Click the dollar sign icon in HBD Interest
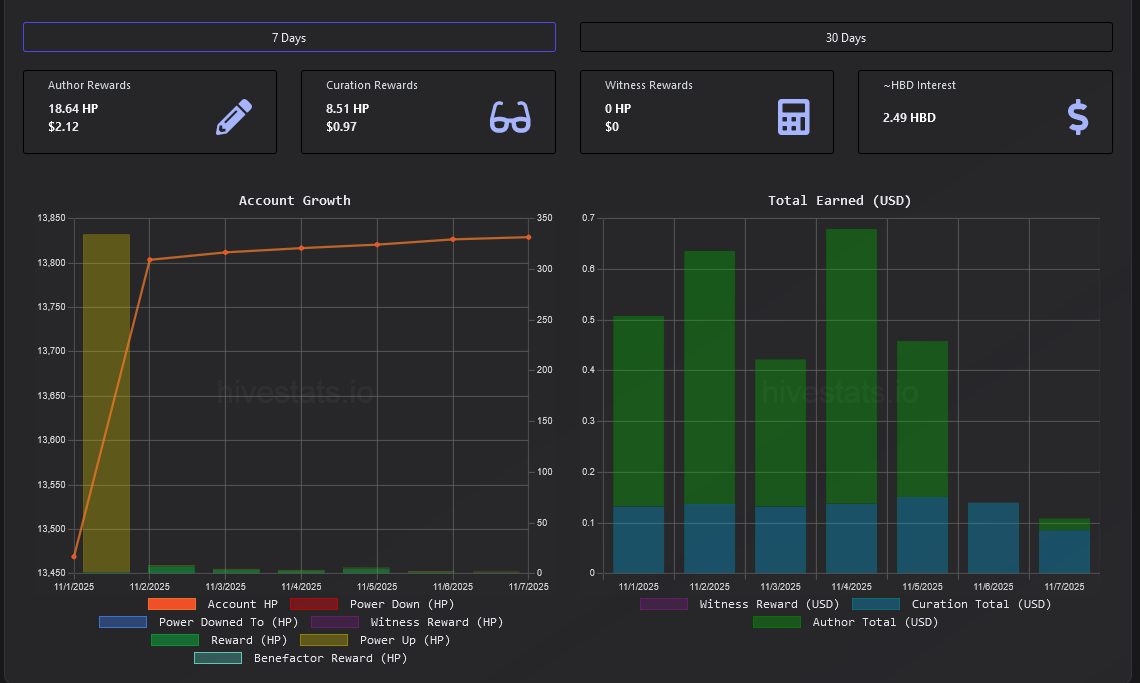 pyautogui.click(x=1077, y=117)
